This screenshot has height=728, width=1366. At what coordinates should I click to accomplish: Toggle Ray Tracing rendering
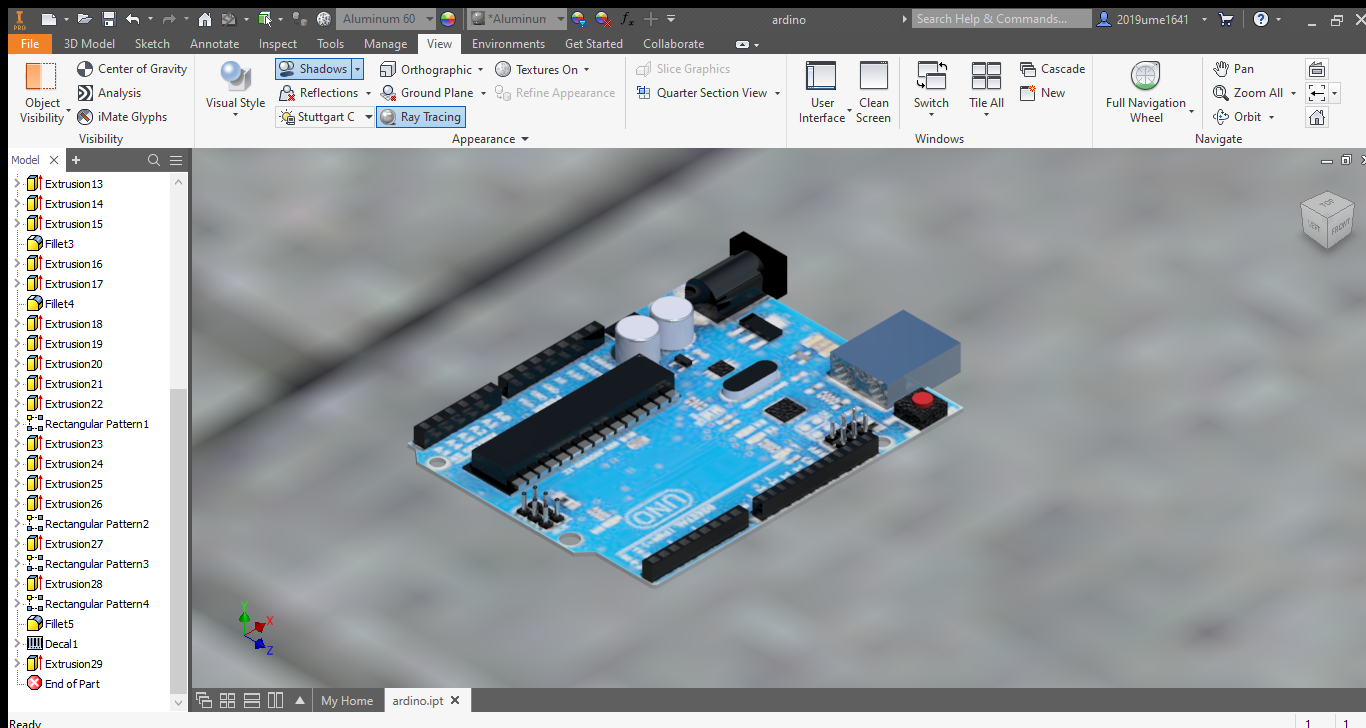point(421,117)
